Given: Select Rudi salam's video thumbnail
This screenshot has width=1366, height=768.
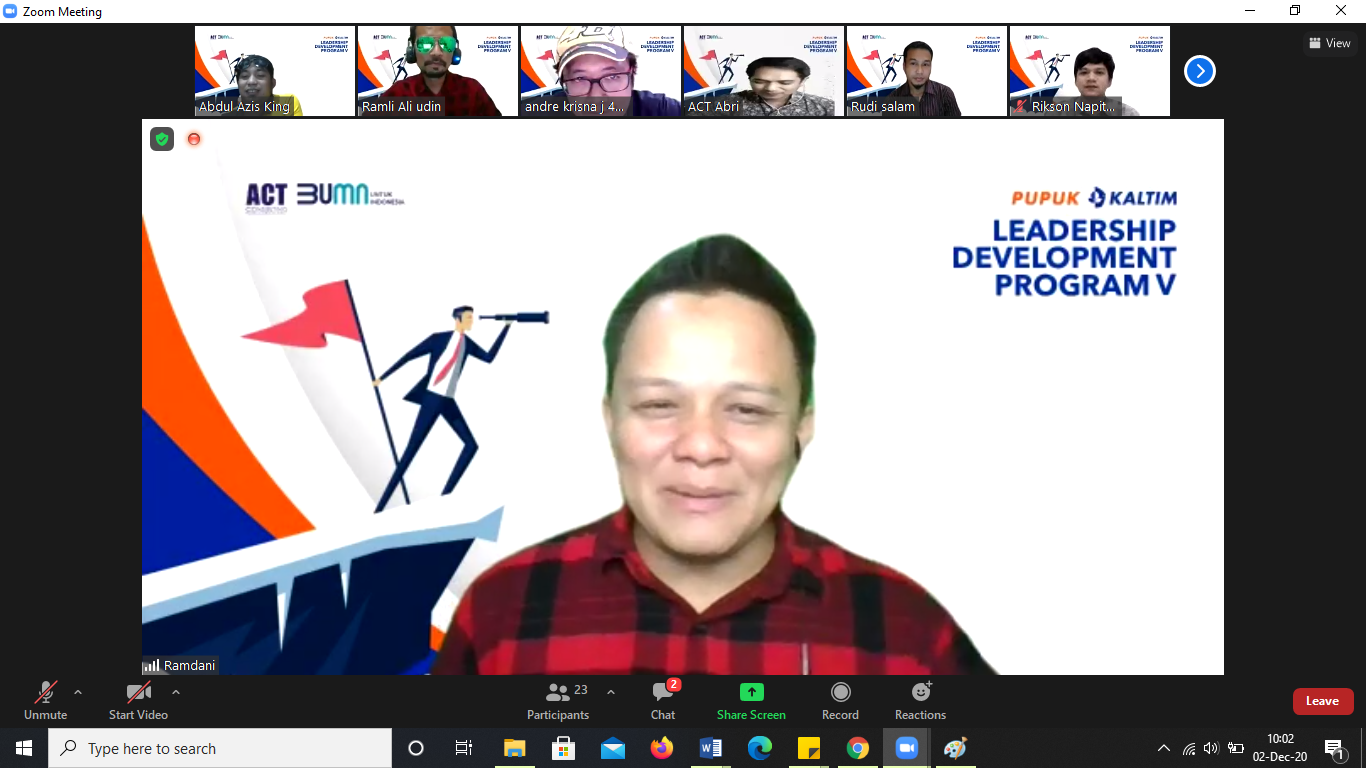Looking at the screenshot, I should (926, 71).
